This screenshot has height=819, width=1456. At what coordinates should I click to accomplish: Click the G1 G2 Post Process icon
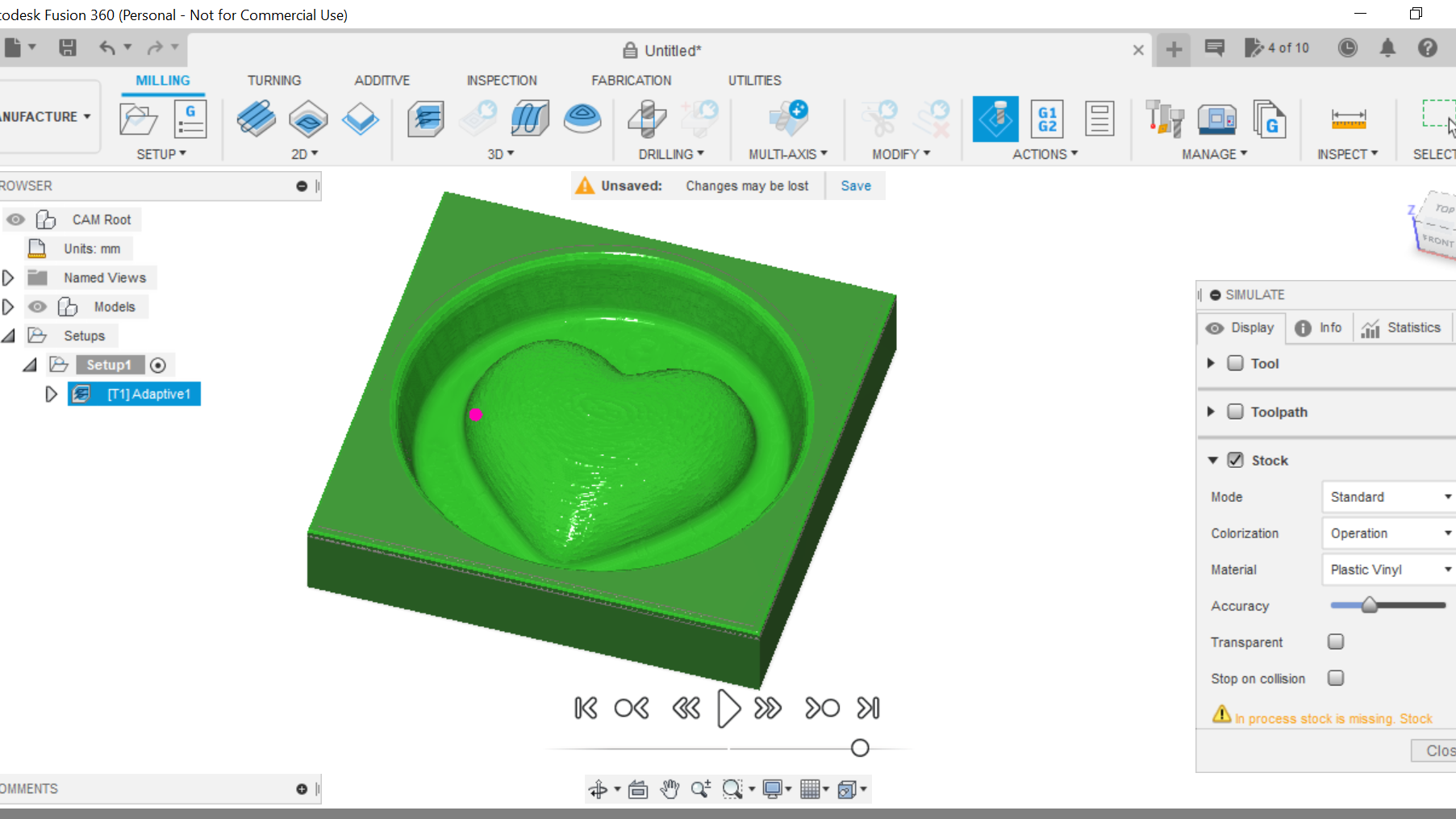[1047, 119]
